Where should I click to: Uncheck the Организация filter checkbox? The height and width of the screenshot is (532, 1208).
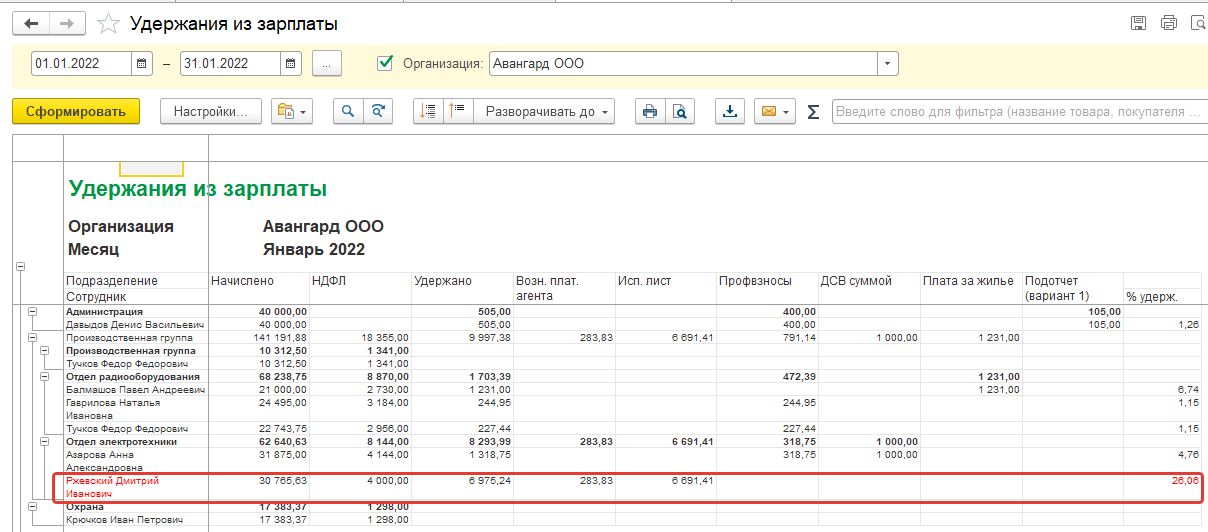[385, 63]
